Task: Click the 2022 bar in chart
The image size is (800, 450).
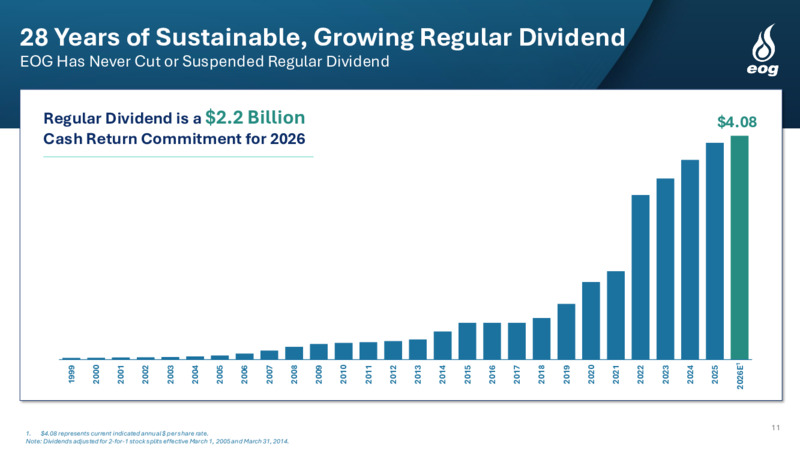Action: pos(640,277)
